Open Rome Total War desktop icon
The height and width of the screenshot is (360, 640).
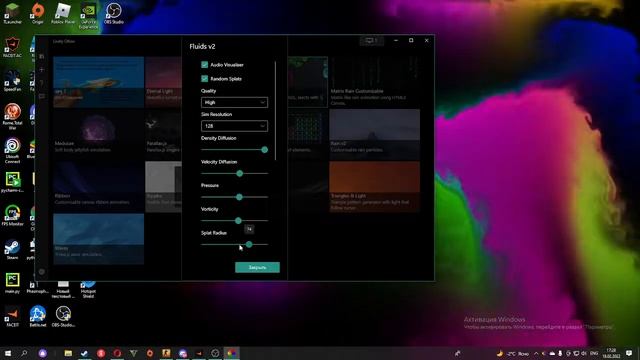(12, 117)
